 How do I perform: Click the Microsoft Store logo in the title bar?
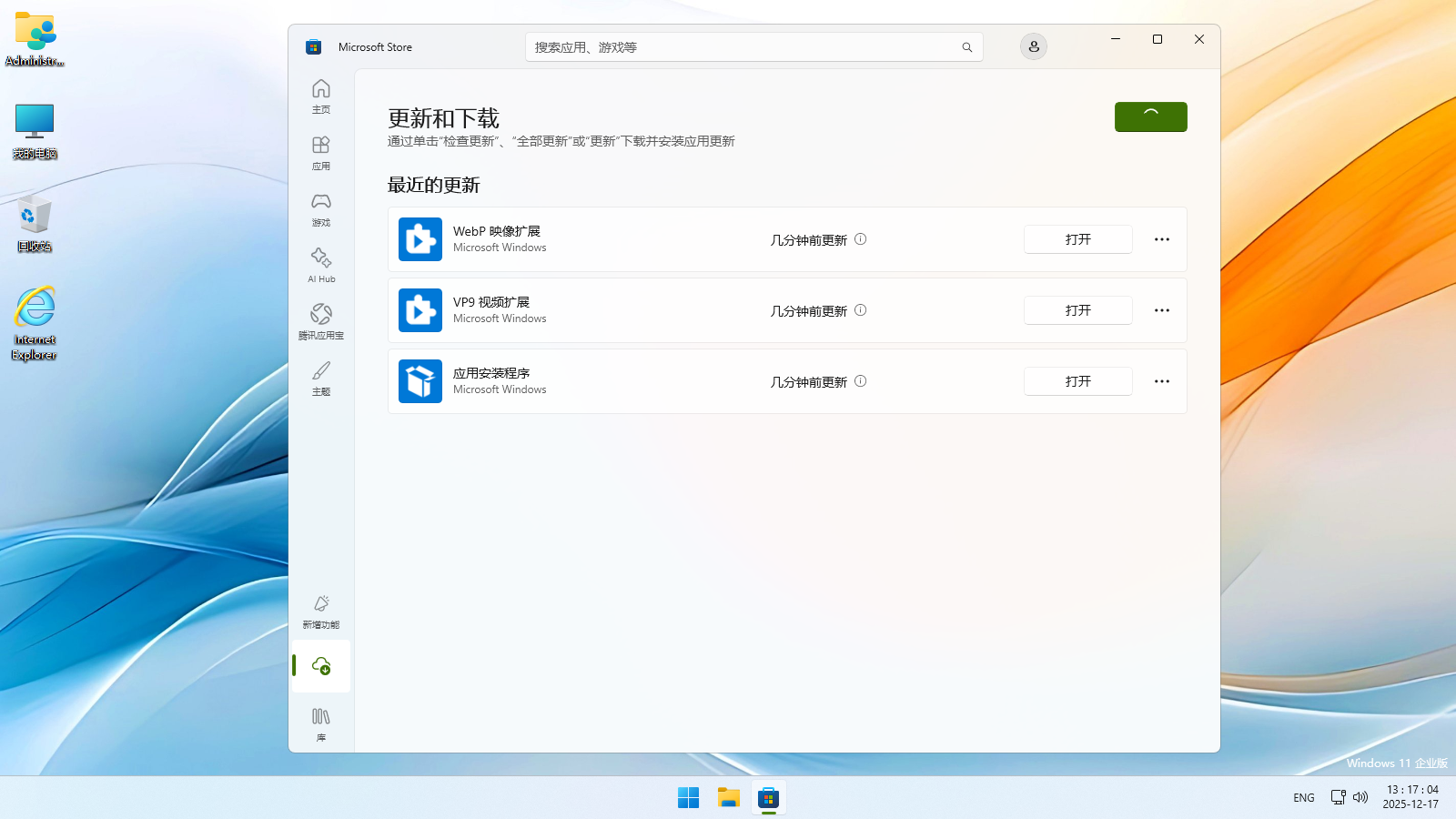313,47
